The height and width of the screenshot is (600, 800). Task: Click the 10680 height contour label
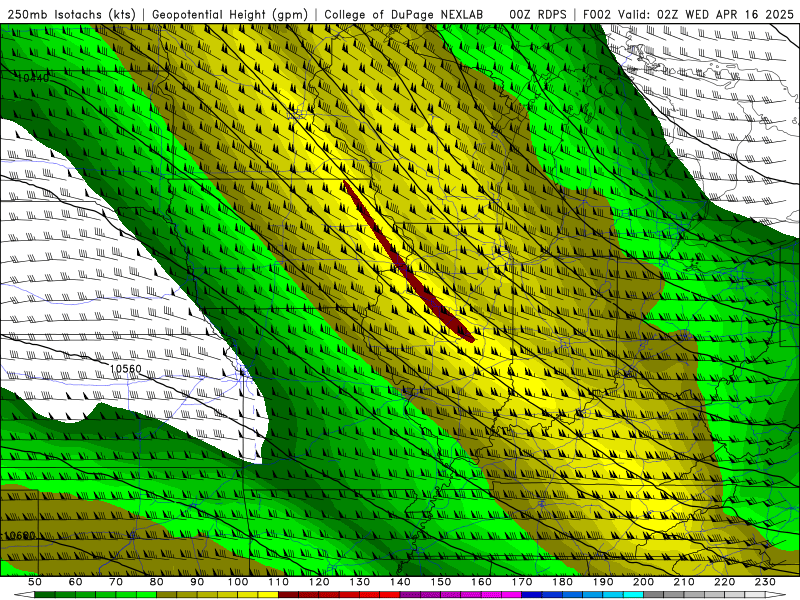click(20, 536)
